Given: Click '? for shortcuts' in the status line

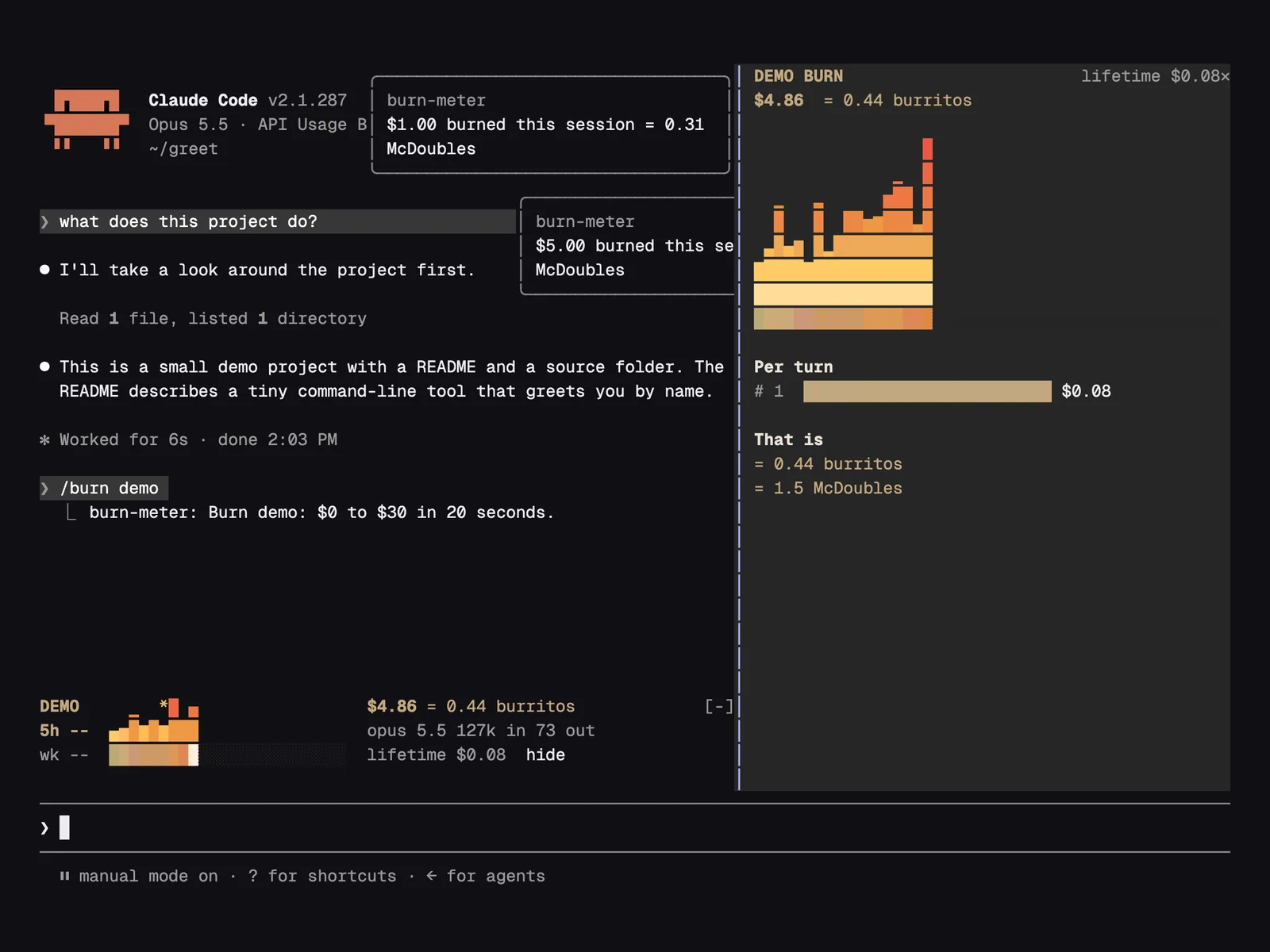Looking at the screenshot, I should click(322, 876).
